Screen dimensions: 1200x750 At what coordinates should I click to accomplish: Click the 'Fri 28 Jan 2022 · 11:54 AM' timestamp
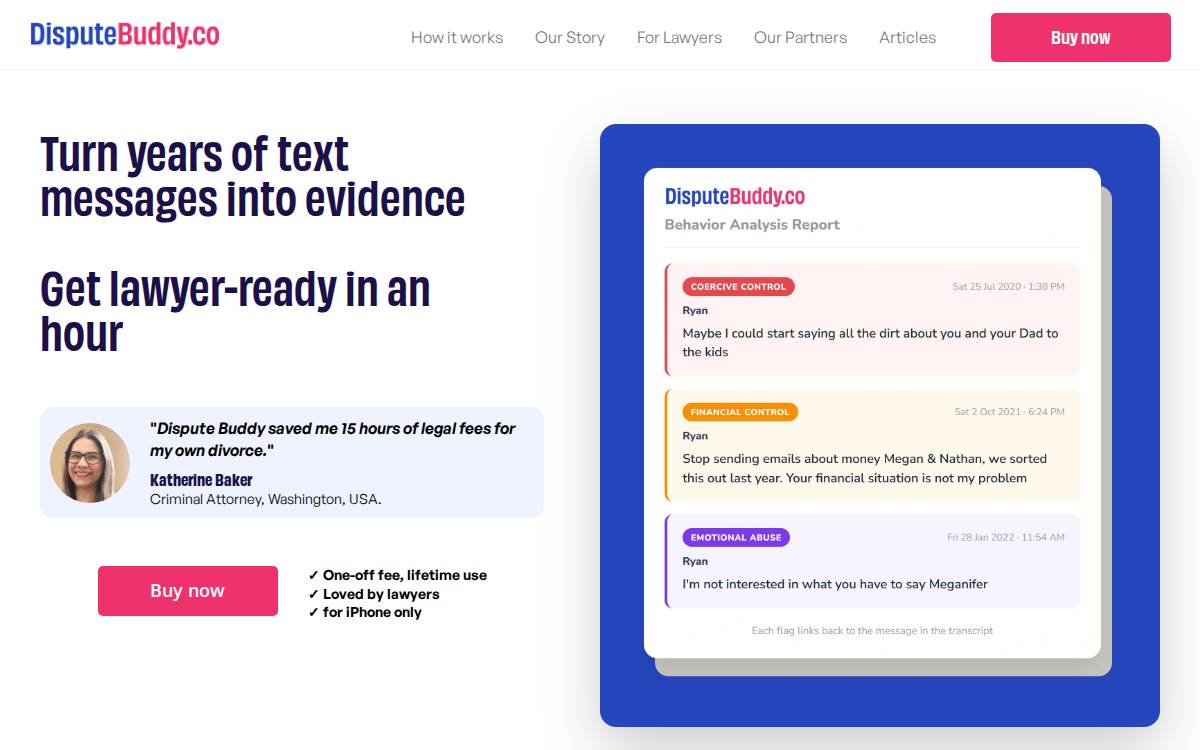1006,537
